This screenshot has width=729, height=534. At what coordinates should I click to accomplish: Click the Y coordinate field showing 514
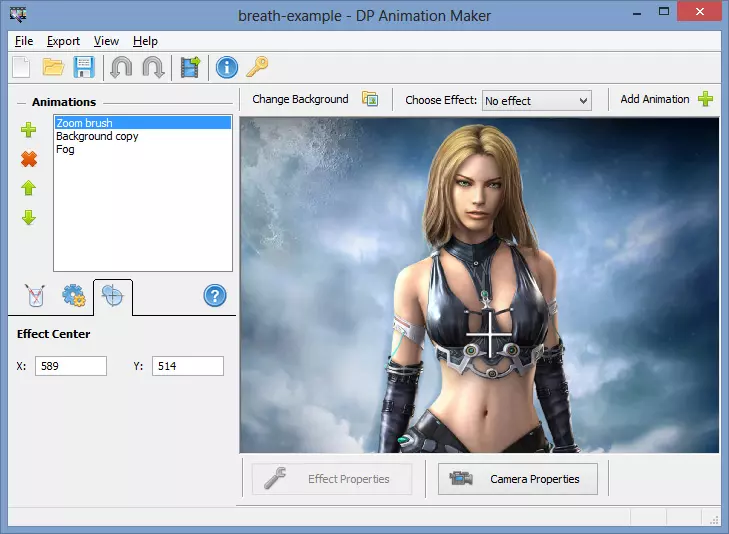tap(188, 366)
